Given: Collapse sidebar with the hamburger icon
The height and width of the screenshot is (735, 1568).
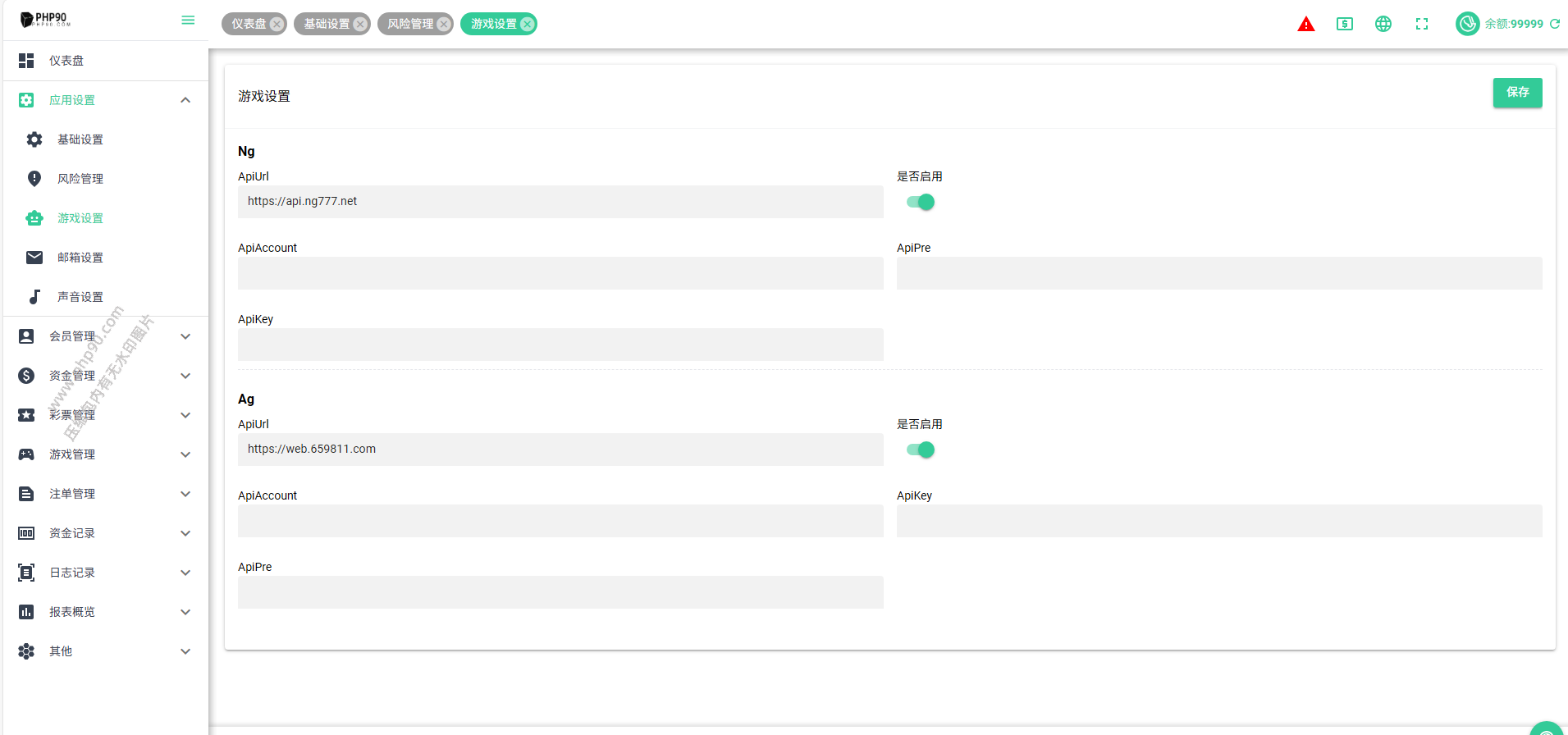Looking at the screenshot, I should [x=188, y=21].
